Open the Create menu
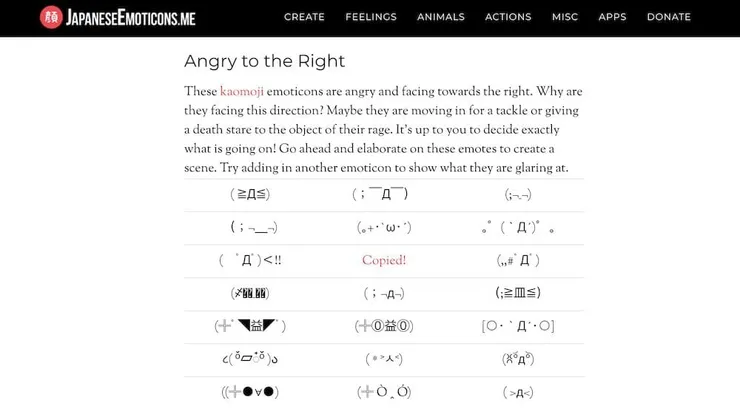 [x=304, y=17]
